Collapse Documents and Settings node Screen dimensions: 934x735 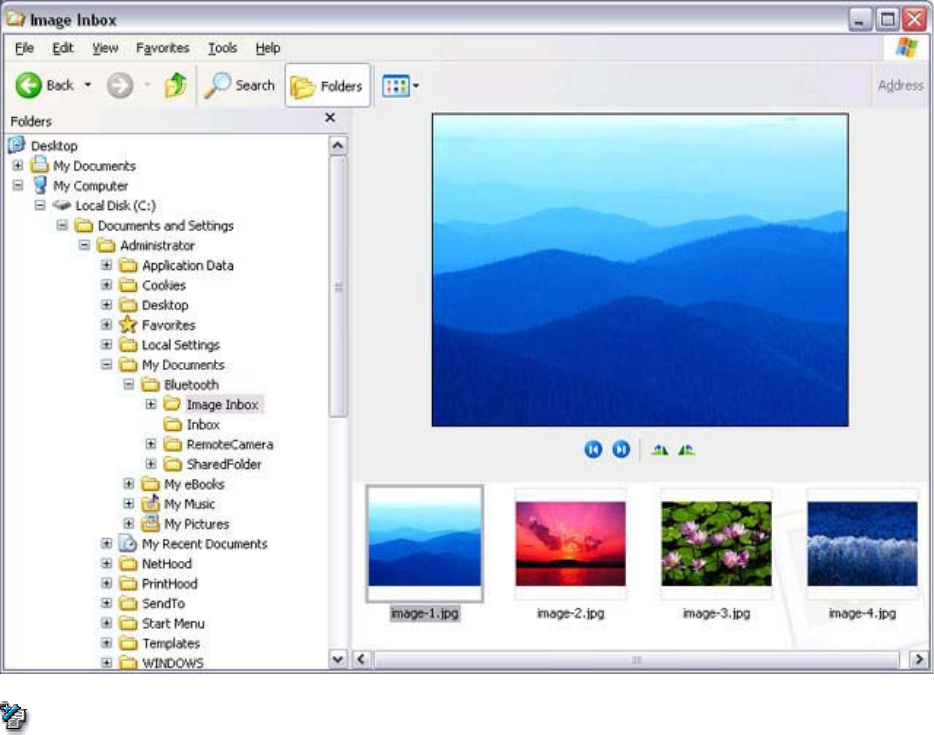pos(62,225)
